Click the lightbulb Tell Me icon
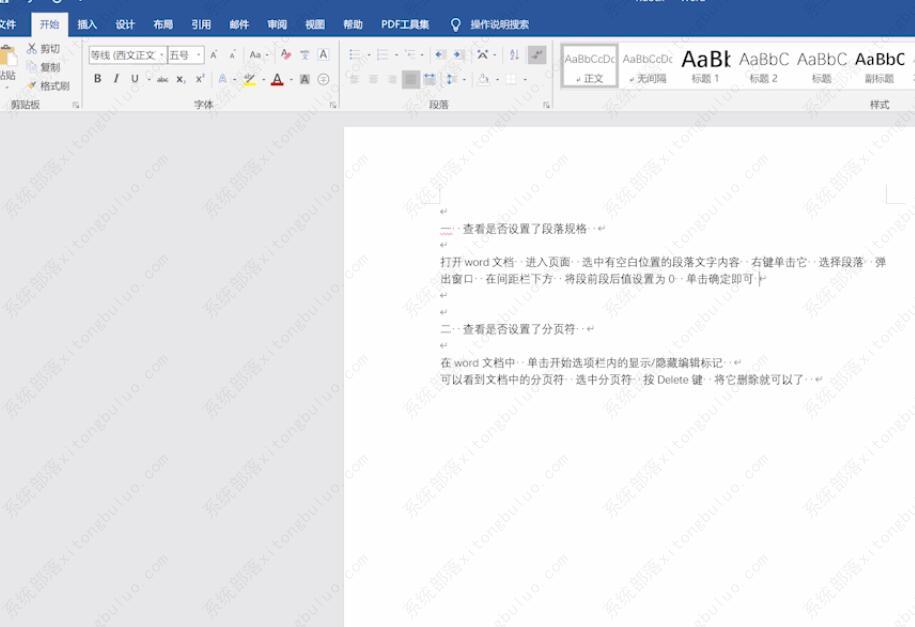Image resolution: width=915 pixels, height=627 pixels. pos(456,25)
